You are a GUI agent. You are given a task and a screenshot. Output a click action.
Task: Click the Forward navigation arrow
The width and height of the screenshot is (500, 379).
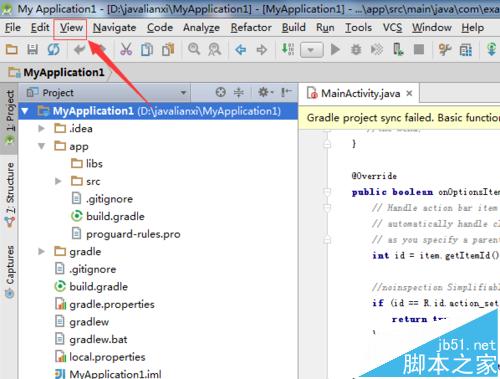click(262, 50)
